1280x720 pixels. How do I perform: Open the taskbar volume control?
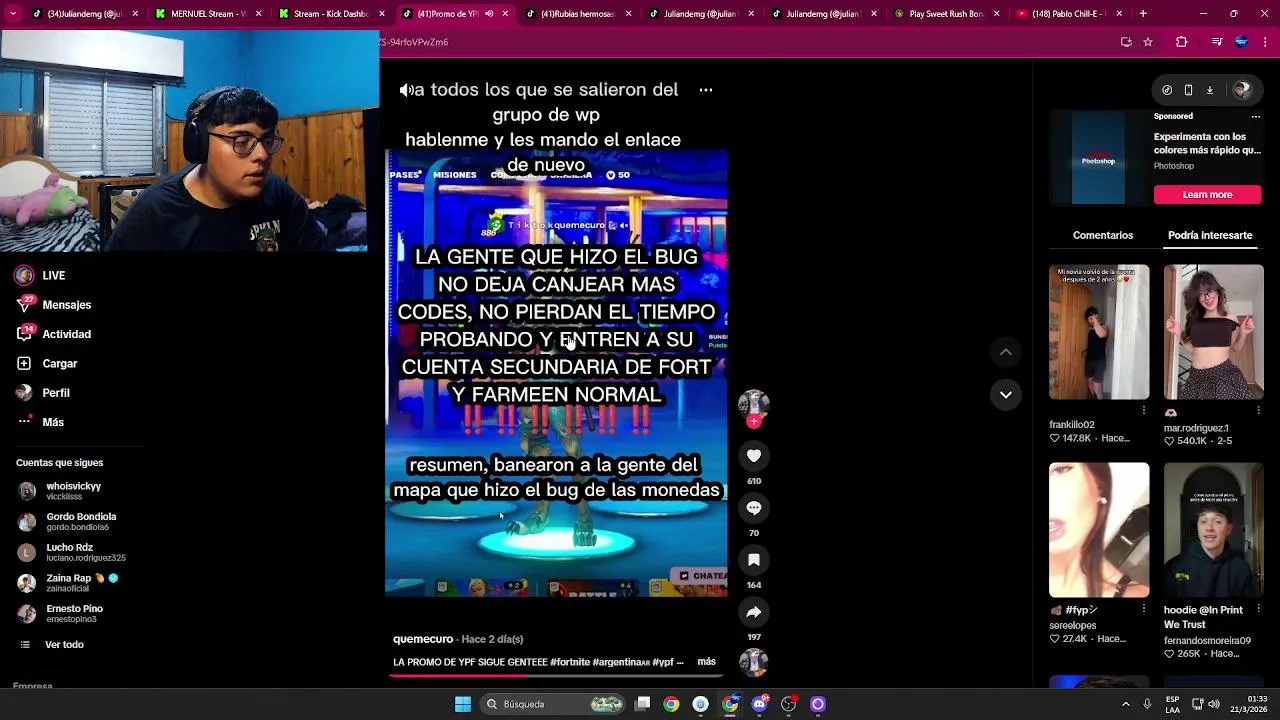click(x=1215, y=704)
